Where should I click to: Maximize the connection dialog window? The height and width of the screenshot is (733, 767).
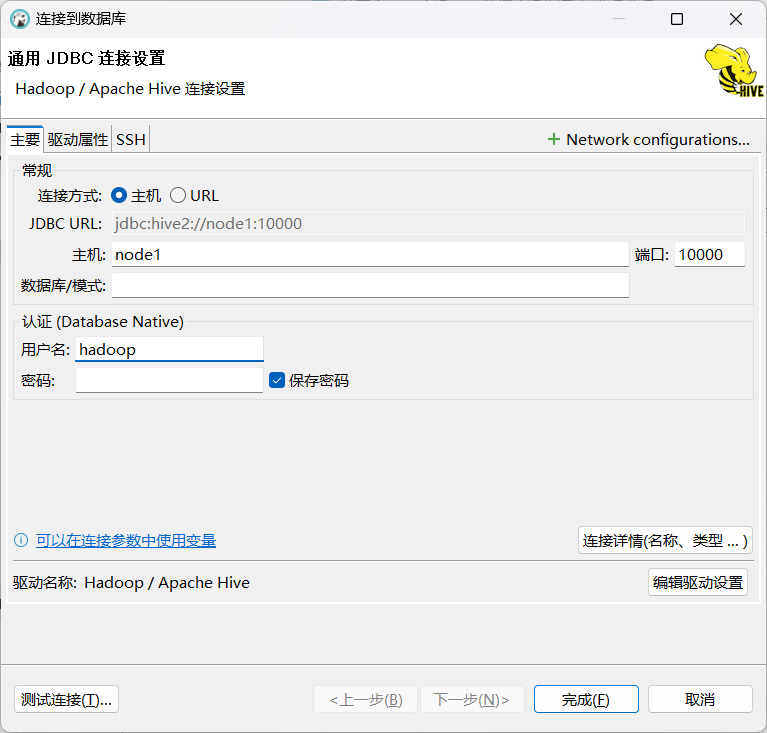click(x=677, y=19)
